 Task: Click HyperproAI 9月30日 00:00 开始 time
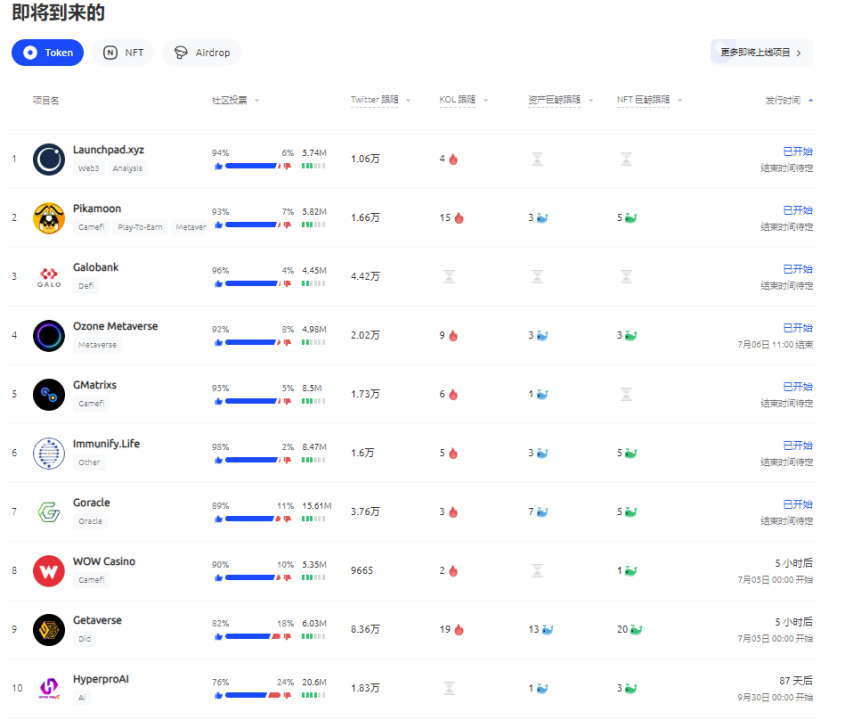click(775, 697)
